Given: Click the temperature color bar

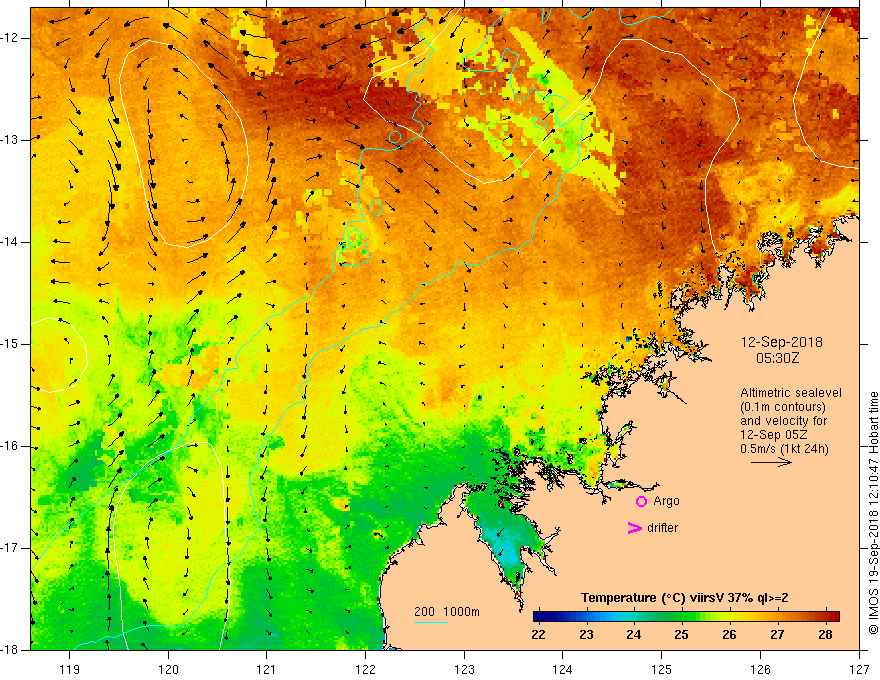Looking at the screenshot, I should 686,617.
